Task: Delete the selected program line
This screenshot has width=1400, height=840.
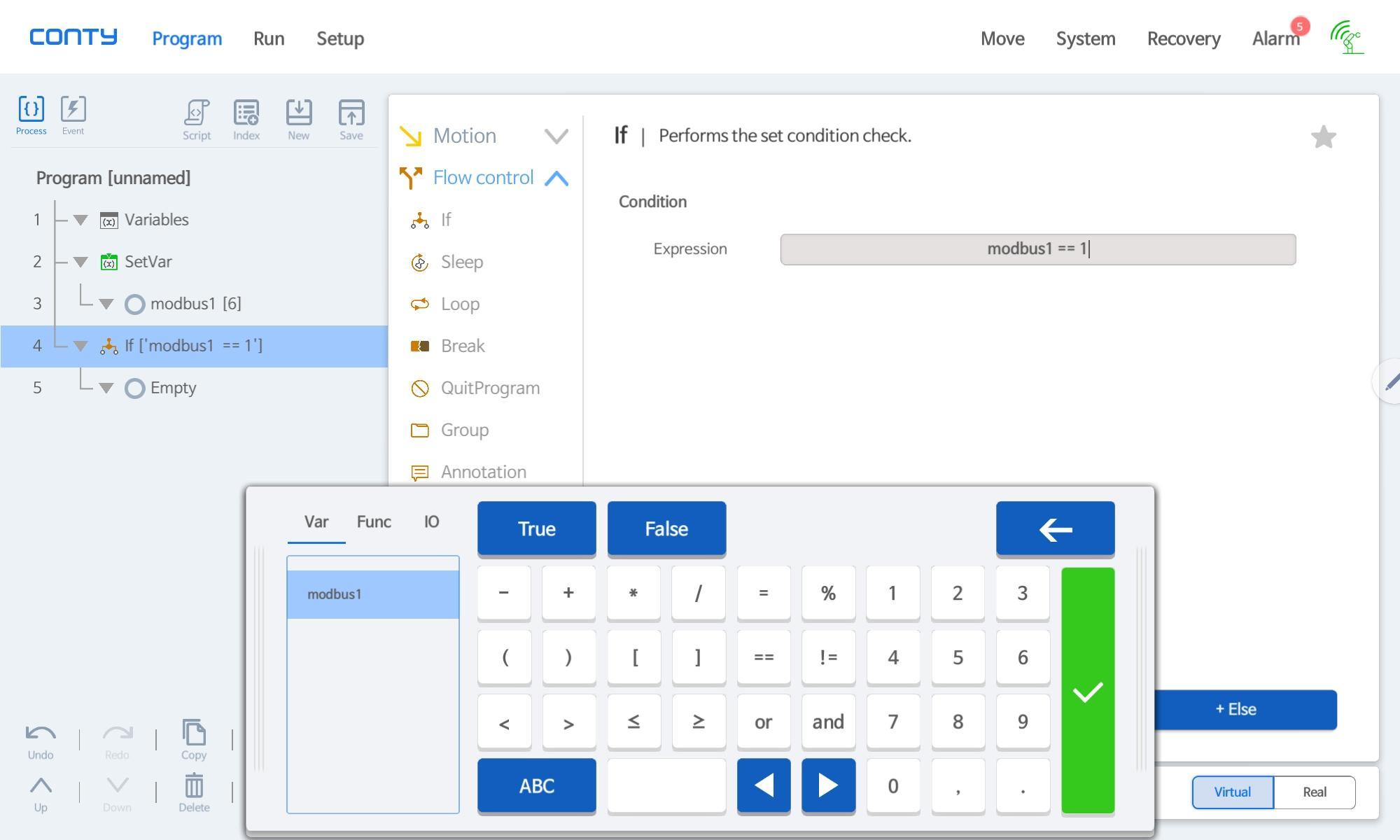Action: [194, 794]
